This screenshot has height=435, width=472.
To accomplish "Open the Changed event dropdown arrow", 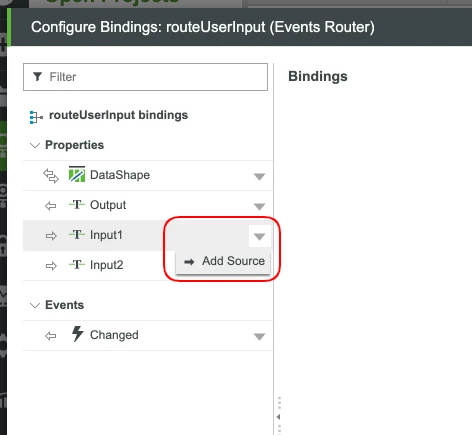I will tap(259, 337).
